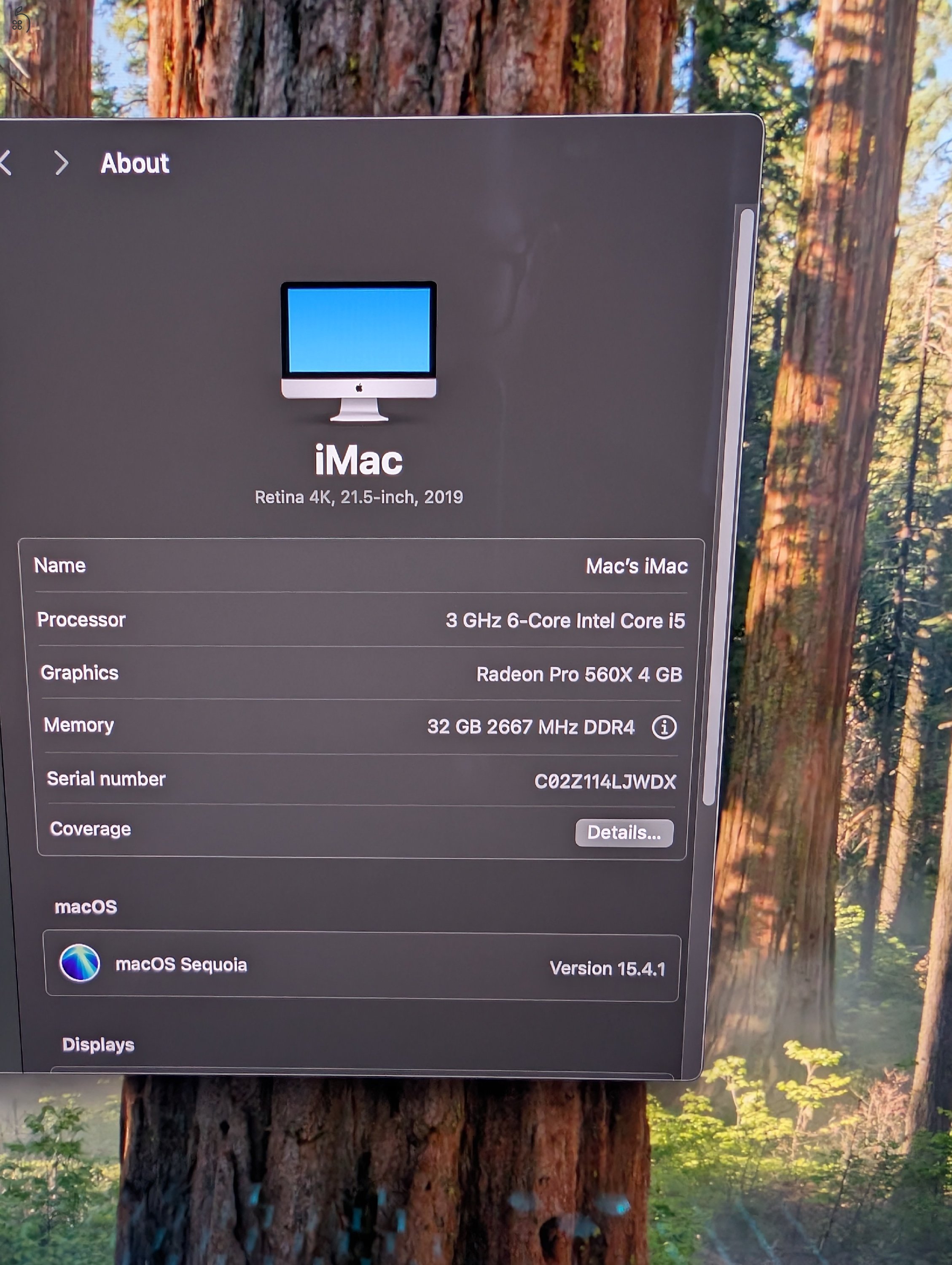Click the iMac computer illustration
Viewport: 952px width, 1265px height.
pyautogui.click(x=358, y=351)
